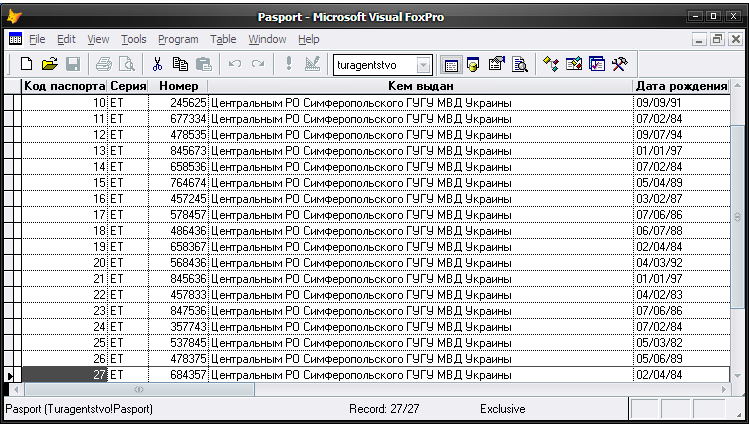
Task: Click the horizontal scrollbar right arrow
Action: (x=724, y=389)
